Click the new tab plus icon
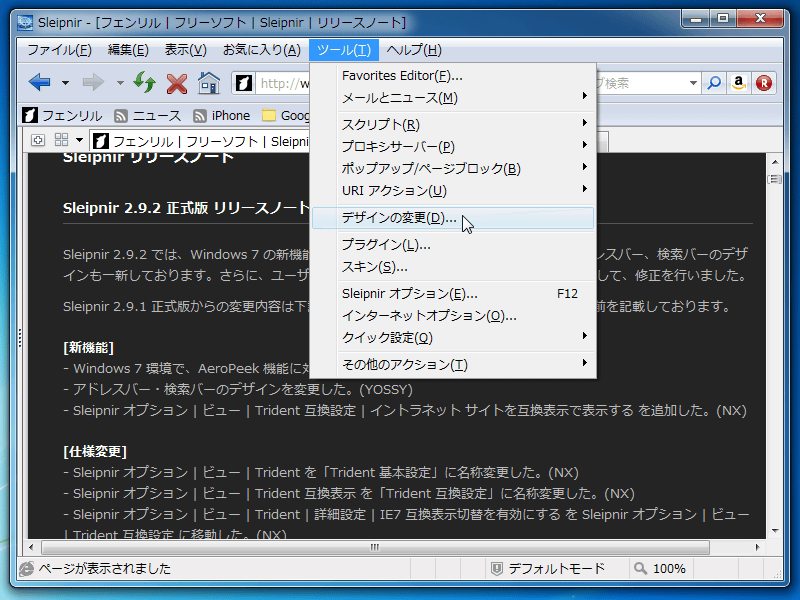Screen dimensions: 800x600 (38, 140)
